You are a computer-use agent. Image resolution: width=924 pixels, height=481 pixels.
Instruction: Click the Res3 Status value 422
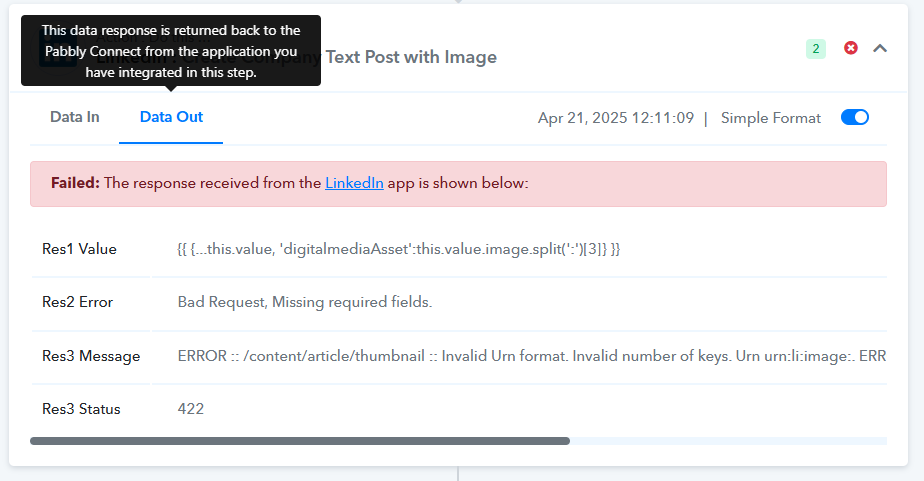[191, 408]
